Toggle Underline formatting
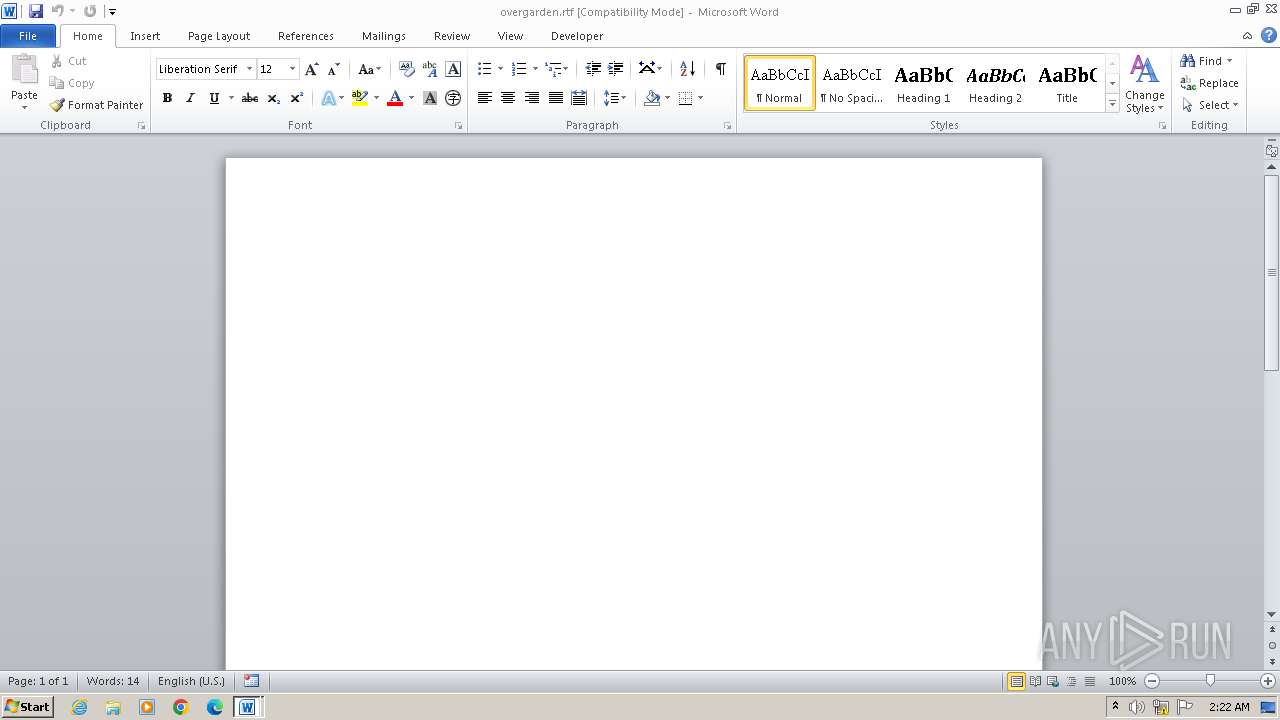This screenshot has height=720, width=1280. 213,98
